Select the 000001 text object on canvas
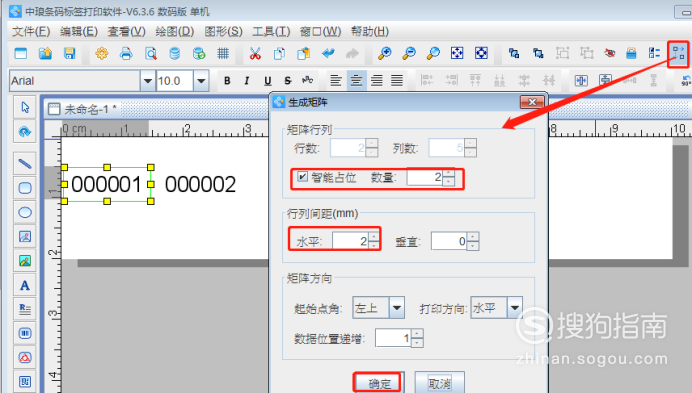692x393 pixels. [x=106, y=184]
